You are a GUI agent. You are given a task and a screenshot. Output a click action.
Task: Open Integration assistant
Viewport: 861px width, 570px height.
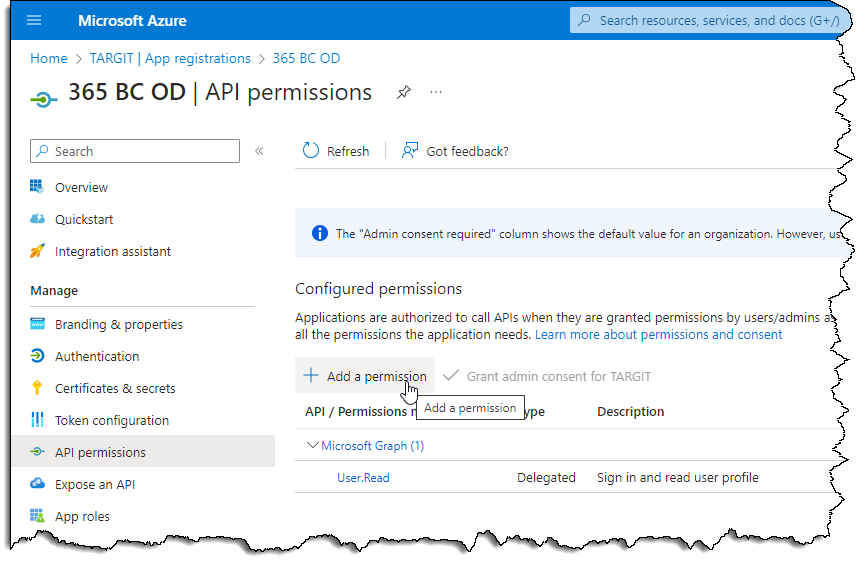(113, 252)
